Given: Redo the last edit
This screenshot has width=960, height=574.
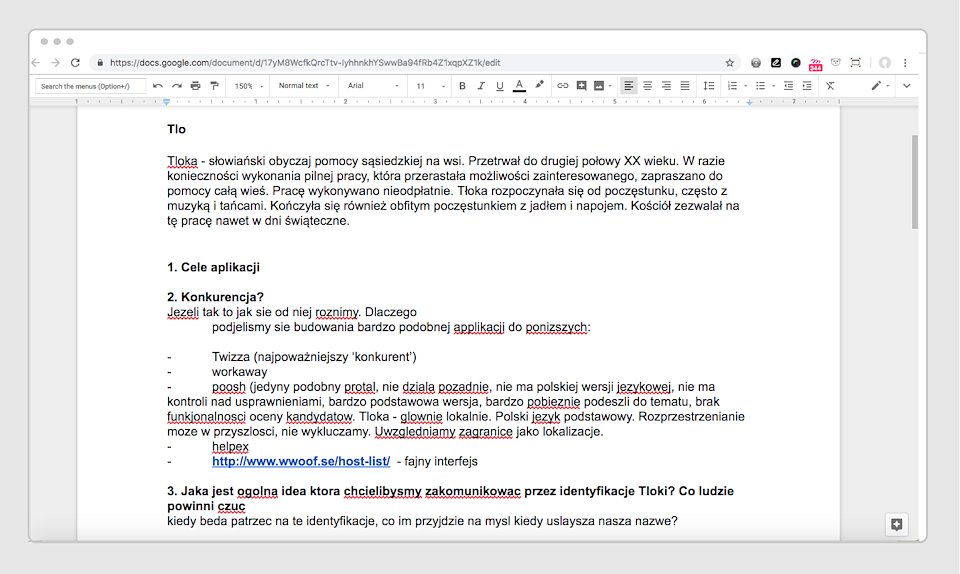Looking at the screenshot, I should click(177, 86).
